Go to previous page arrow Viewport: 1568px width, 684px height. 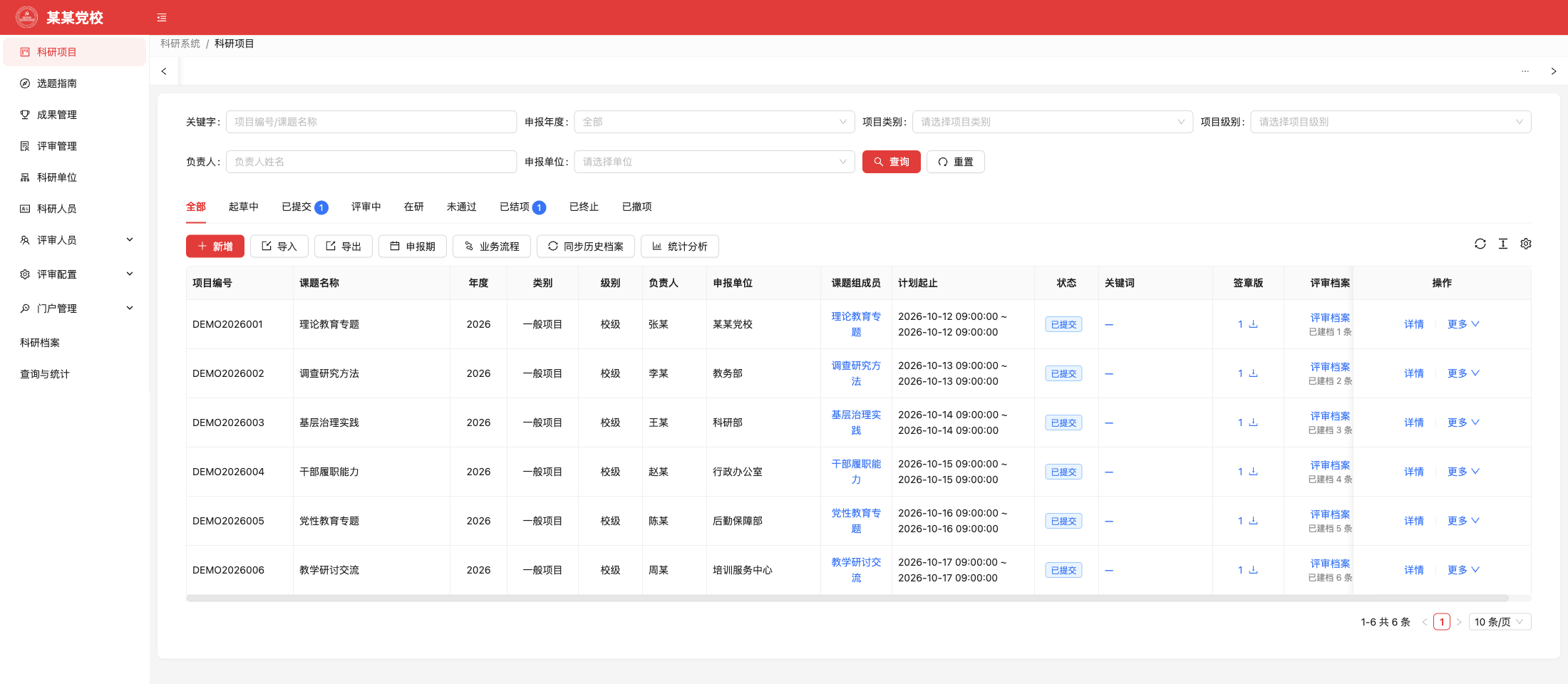[1425, 622]
